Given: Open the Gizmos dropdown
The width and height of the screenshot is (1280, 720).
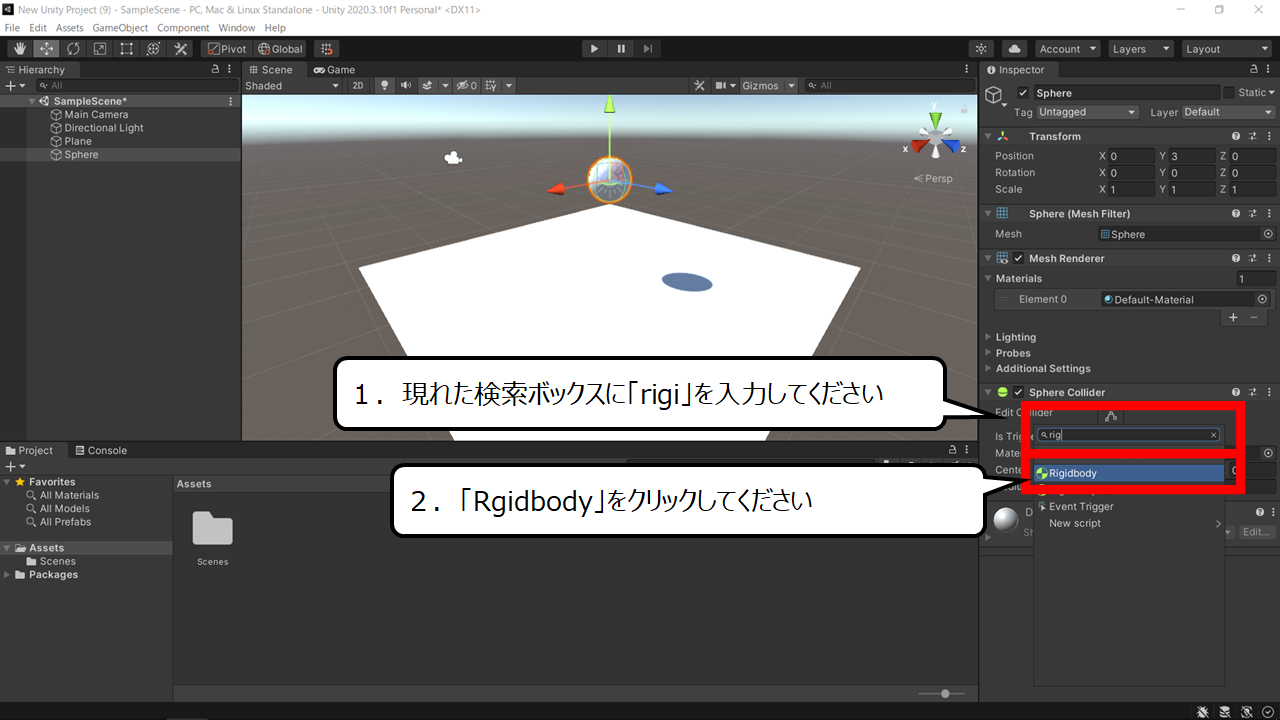Looking at the screenshot, I should (x=768, y=86).
